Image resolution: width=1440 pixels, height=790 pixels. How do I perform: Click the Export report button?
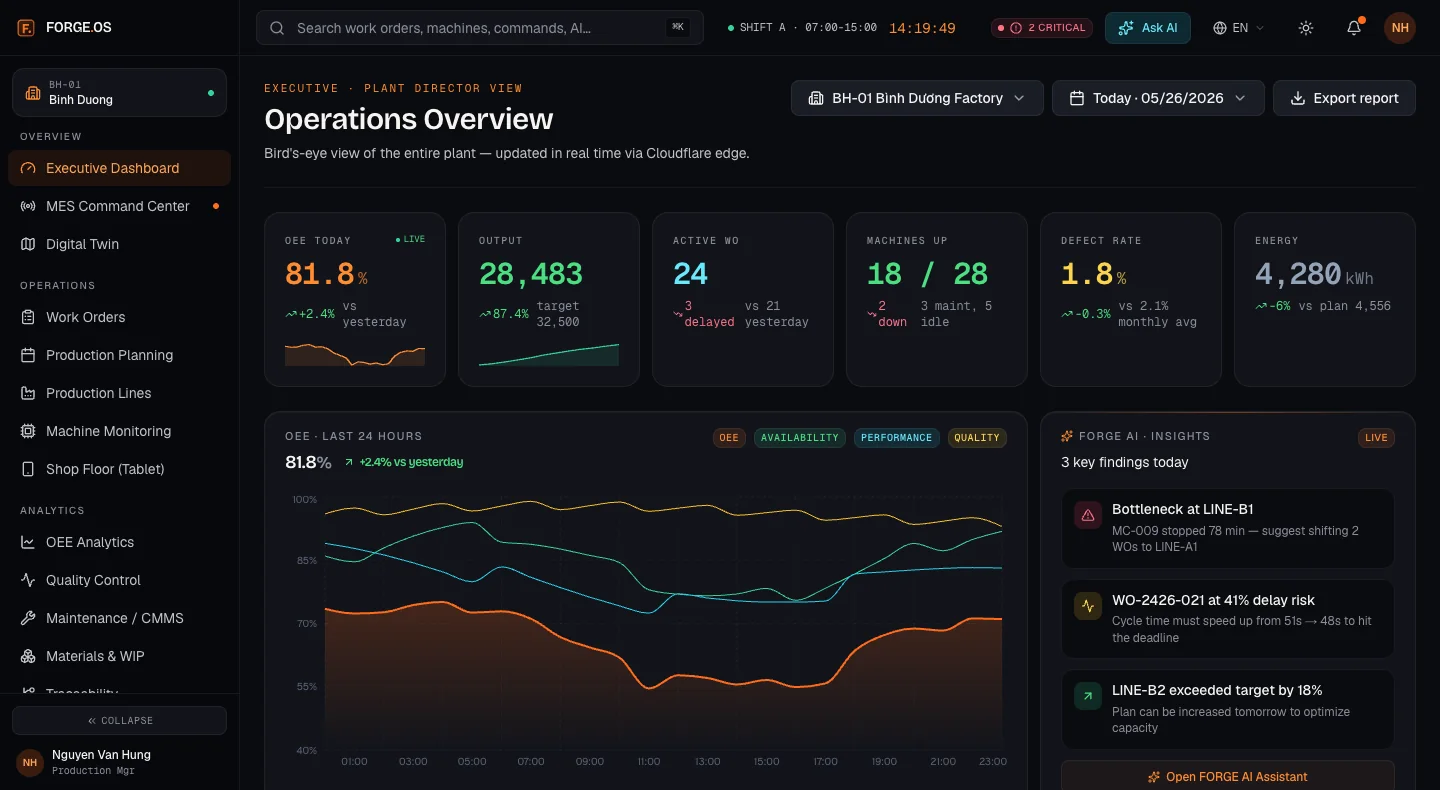(1344, 98)
